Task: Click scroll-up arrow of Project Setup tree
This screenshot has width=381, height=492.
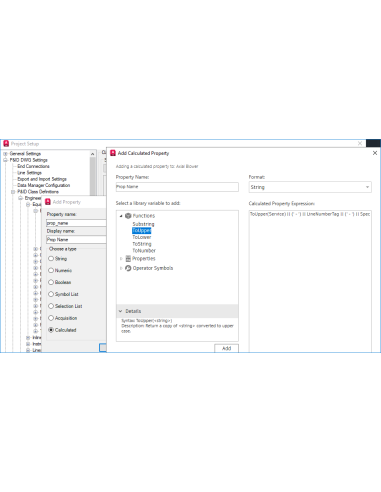Action: [x=93, y=154]
